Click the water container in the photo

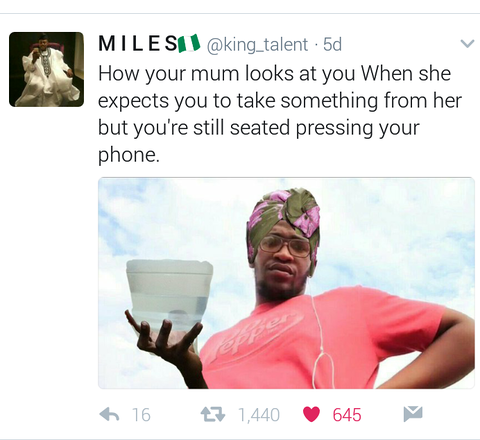170,294
